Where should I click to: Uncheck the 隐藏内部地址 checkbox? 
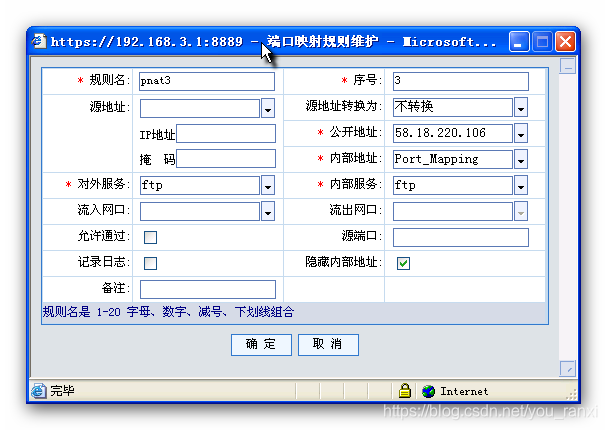point(403,263)
